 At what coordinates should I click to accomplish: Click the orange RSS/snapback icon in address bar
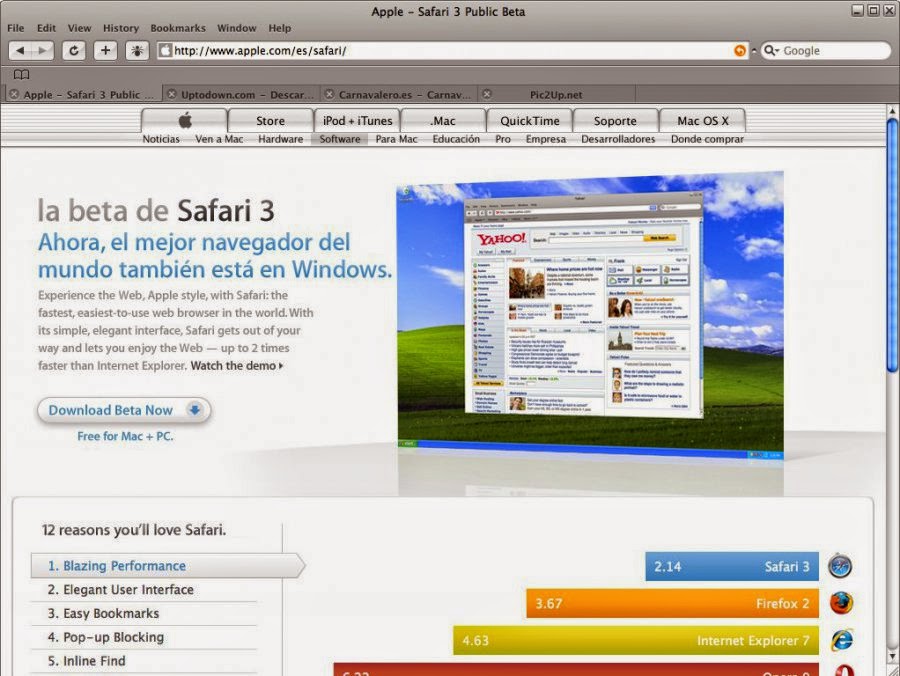click(740, 50)
